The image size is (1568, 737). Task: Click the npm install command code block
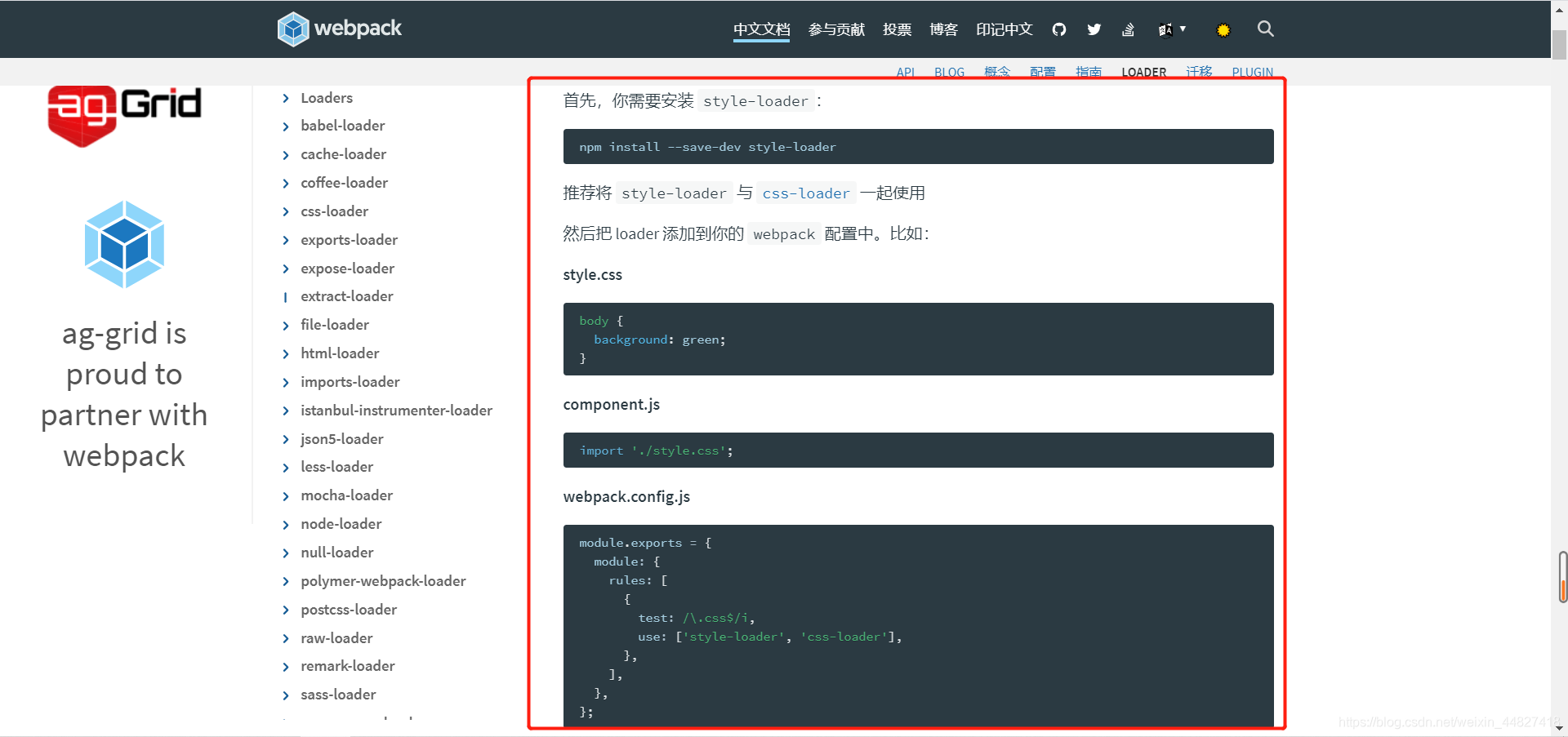pyautogui.click(x=918, y=147)
